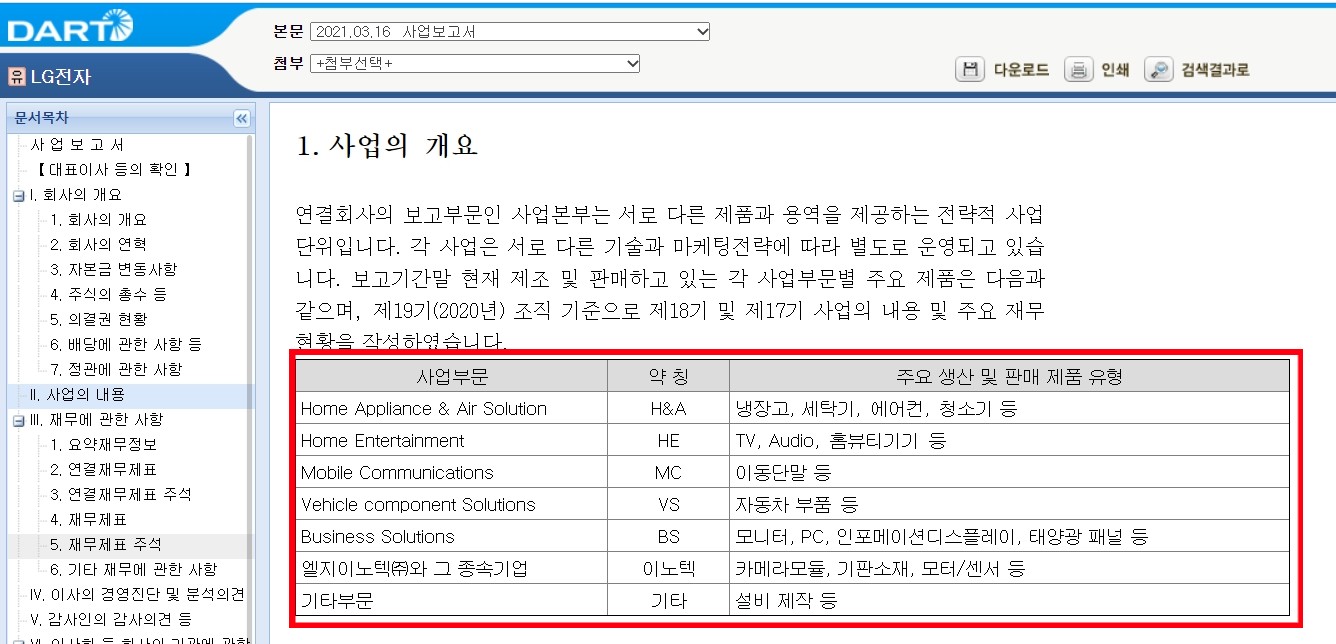This screenshot has width=1336, height=644.
Task: Click the 이노텍 abbreviation cell
Action: click(x=668, y=568)
